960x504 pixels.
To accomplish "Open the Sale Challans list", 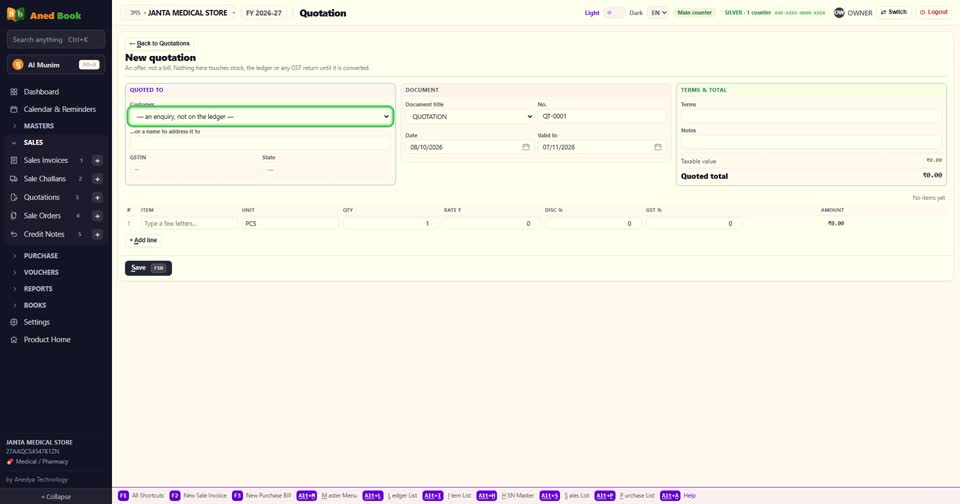I will pos(44,179).
